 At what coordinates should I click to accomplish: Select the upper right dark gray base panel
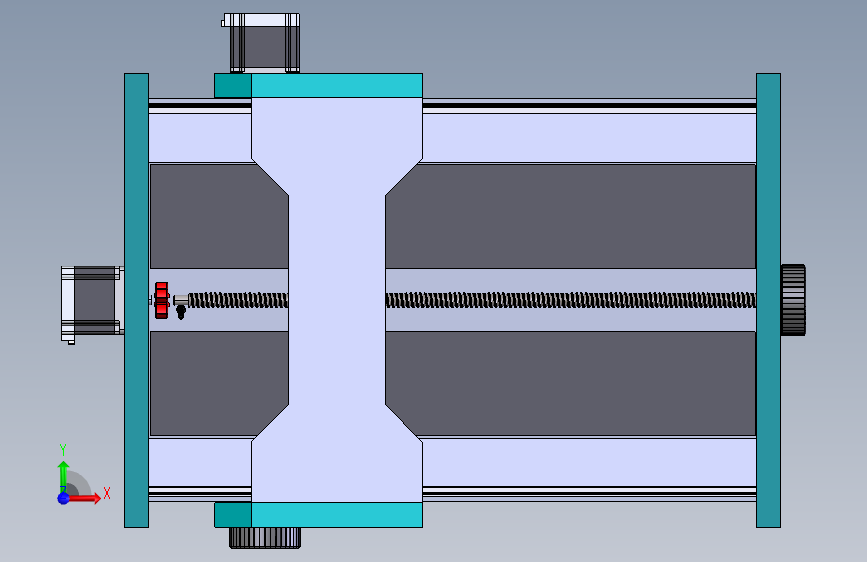(x=571, y=216)
